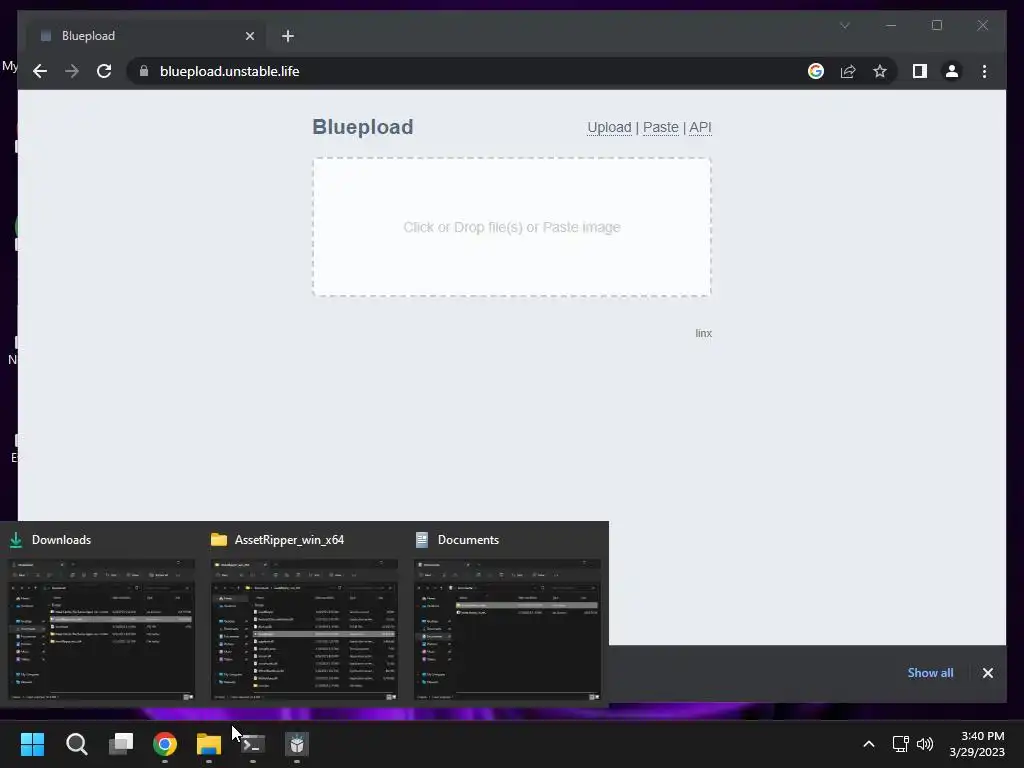Open Task View from taskbar

click(x=121, y=744)
